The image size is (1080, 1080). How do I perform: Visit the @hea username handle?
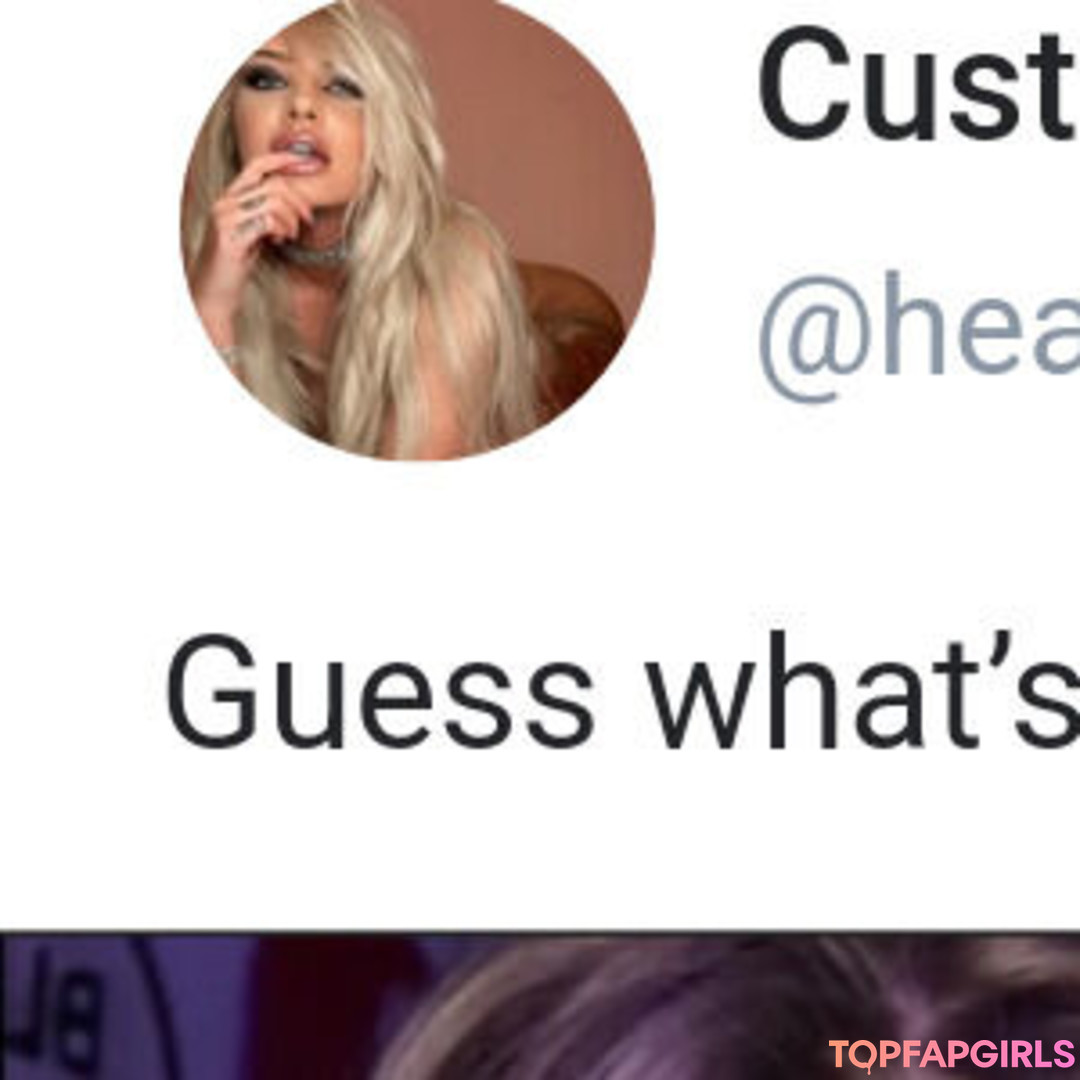click(x=919, y=336)
